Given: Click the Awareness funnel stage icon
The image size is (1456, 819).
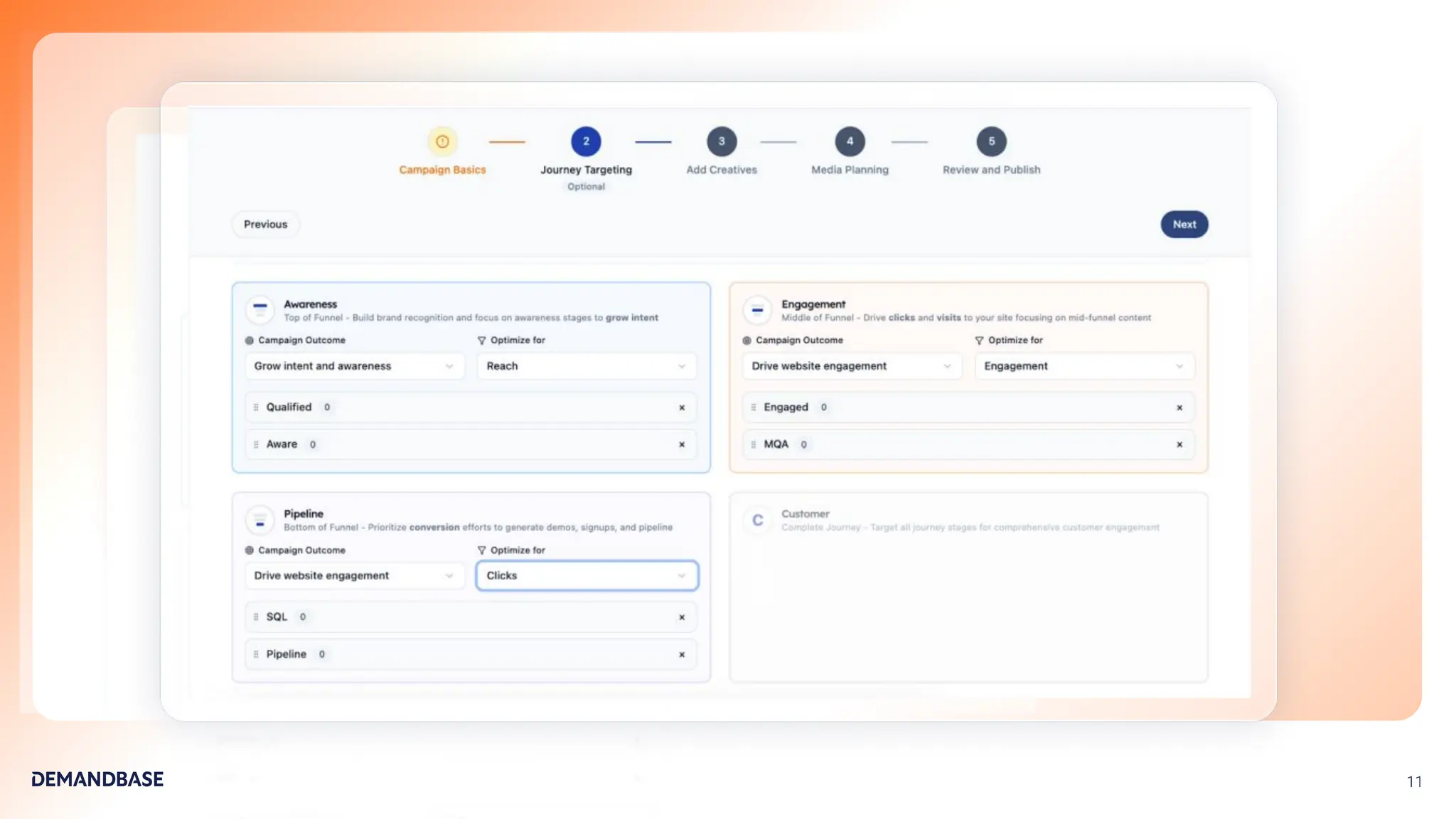Looking at the screenshot, I should coord(259,309).
